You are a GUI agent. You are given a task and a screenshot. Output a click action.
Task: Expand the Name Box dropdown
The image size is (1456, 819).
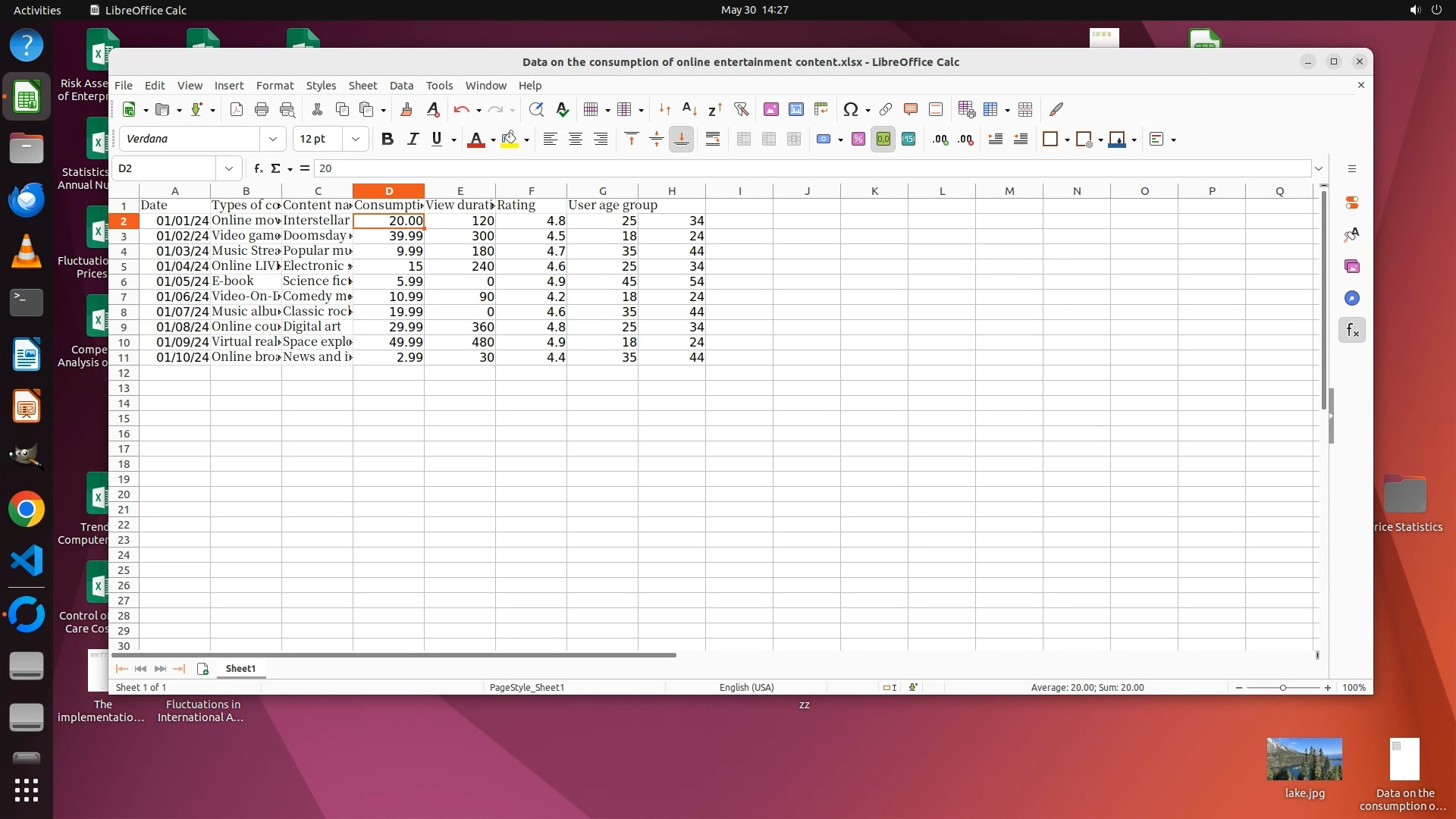point(228,168)
